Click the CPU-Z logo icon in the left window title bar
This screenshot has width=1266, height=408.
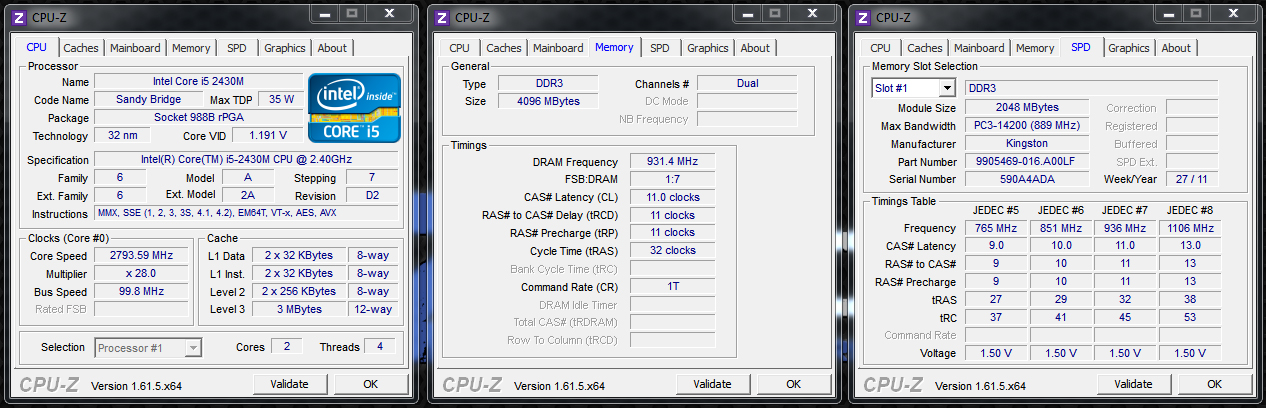(20, 17)
